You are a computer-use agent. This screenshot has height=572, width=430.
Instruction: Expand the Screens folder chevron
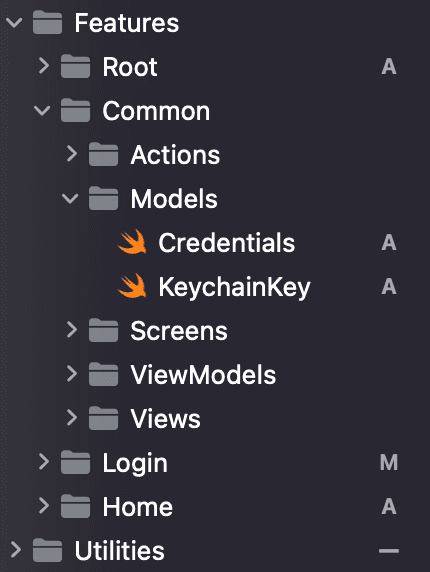72,330
